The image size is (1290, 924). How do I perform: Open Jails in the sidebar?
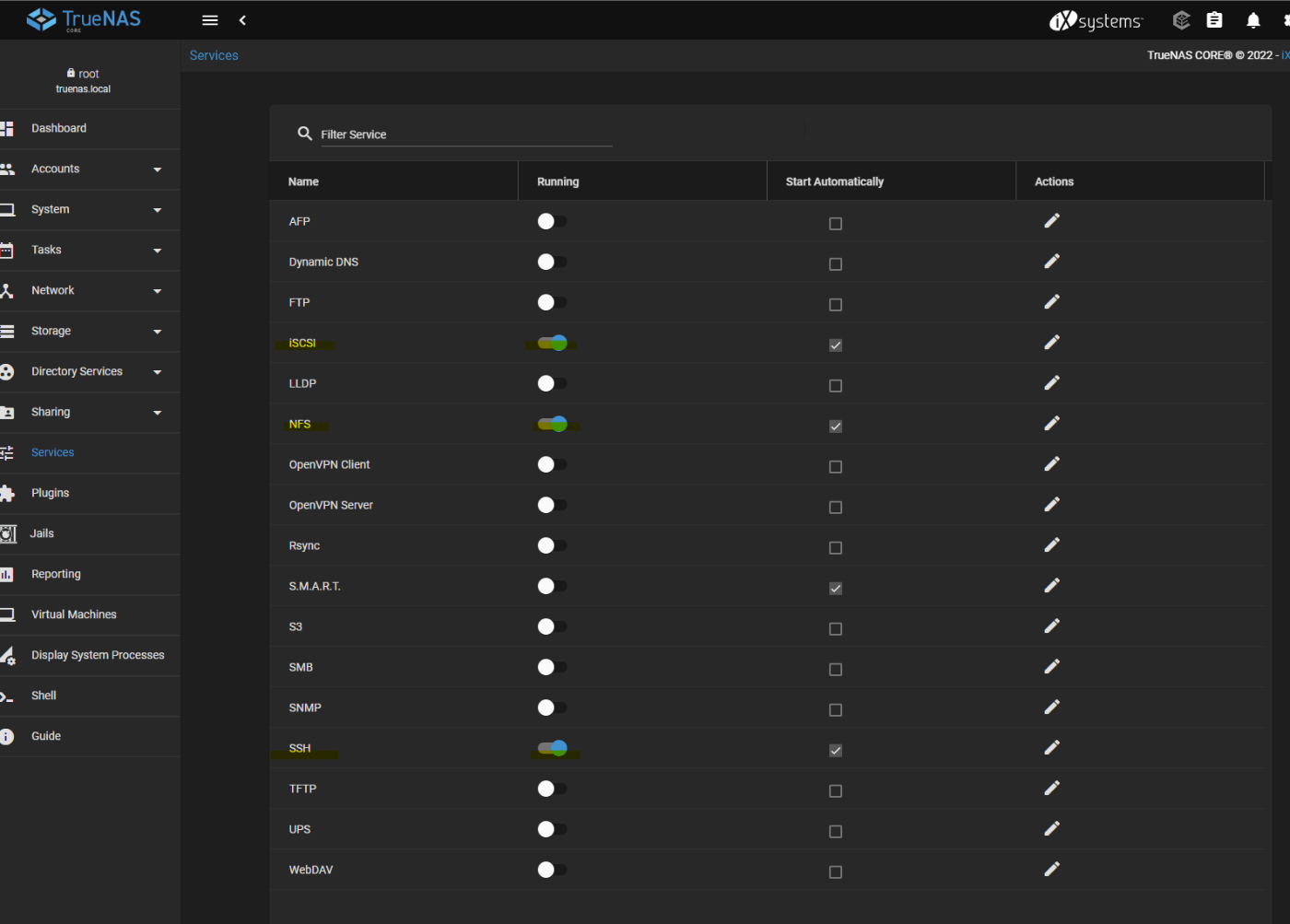tap(89, 534)
